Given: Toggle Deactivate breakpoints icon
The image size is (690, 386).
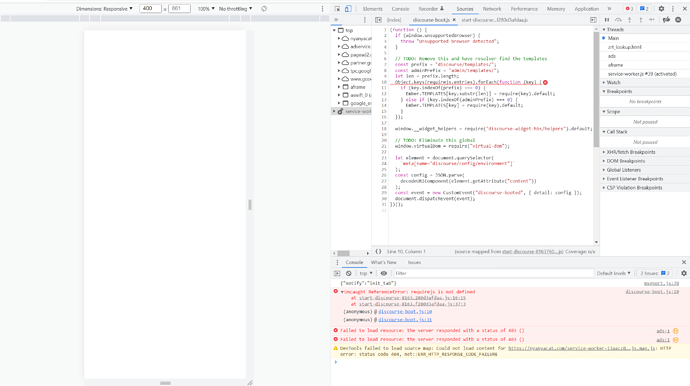Looking at the screenshot, I should 666,20.
